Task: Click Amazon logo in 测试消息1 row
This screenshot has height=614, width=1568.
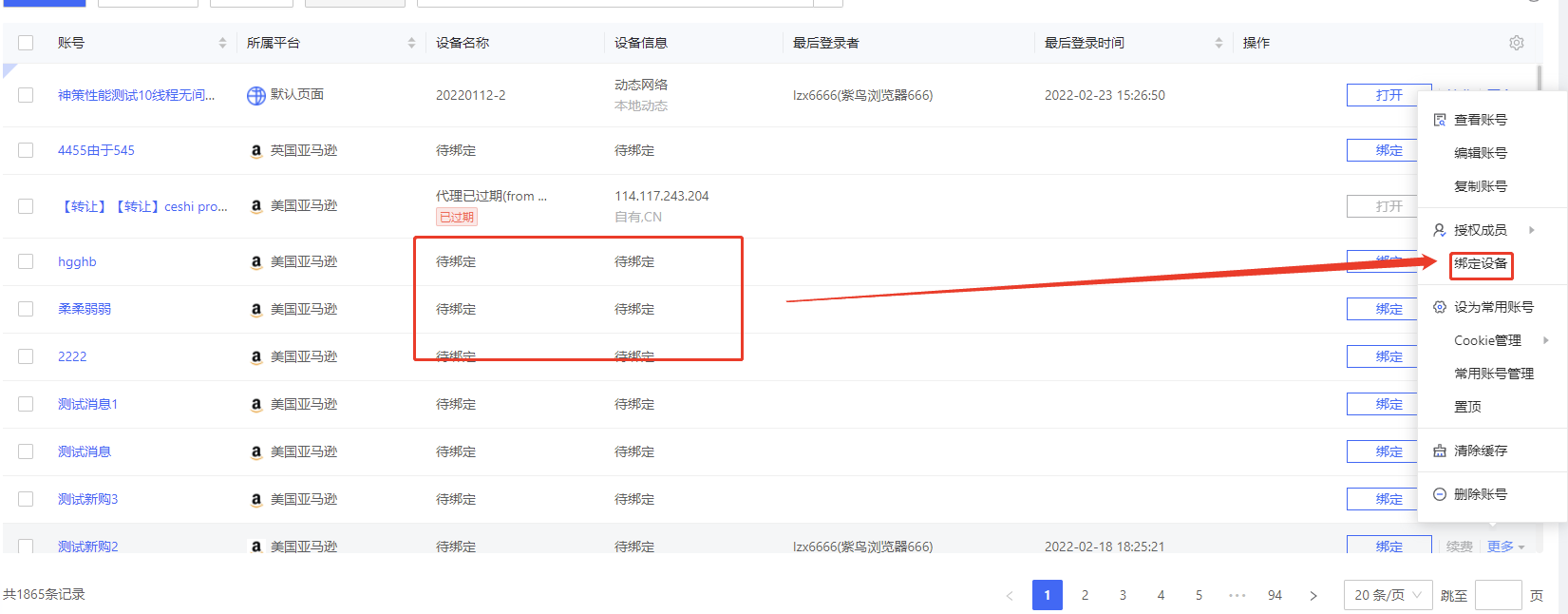Action: tap(255, 404)
